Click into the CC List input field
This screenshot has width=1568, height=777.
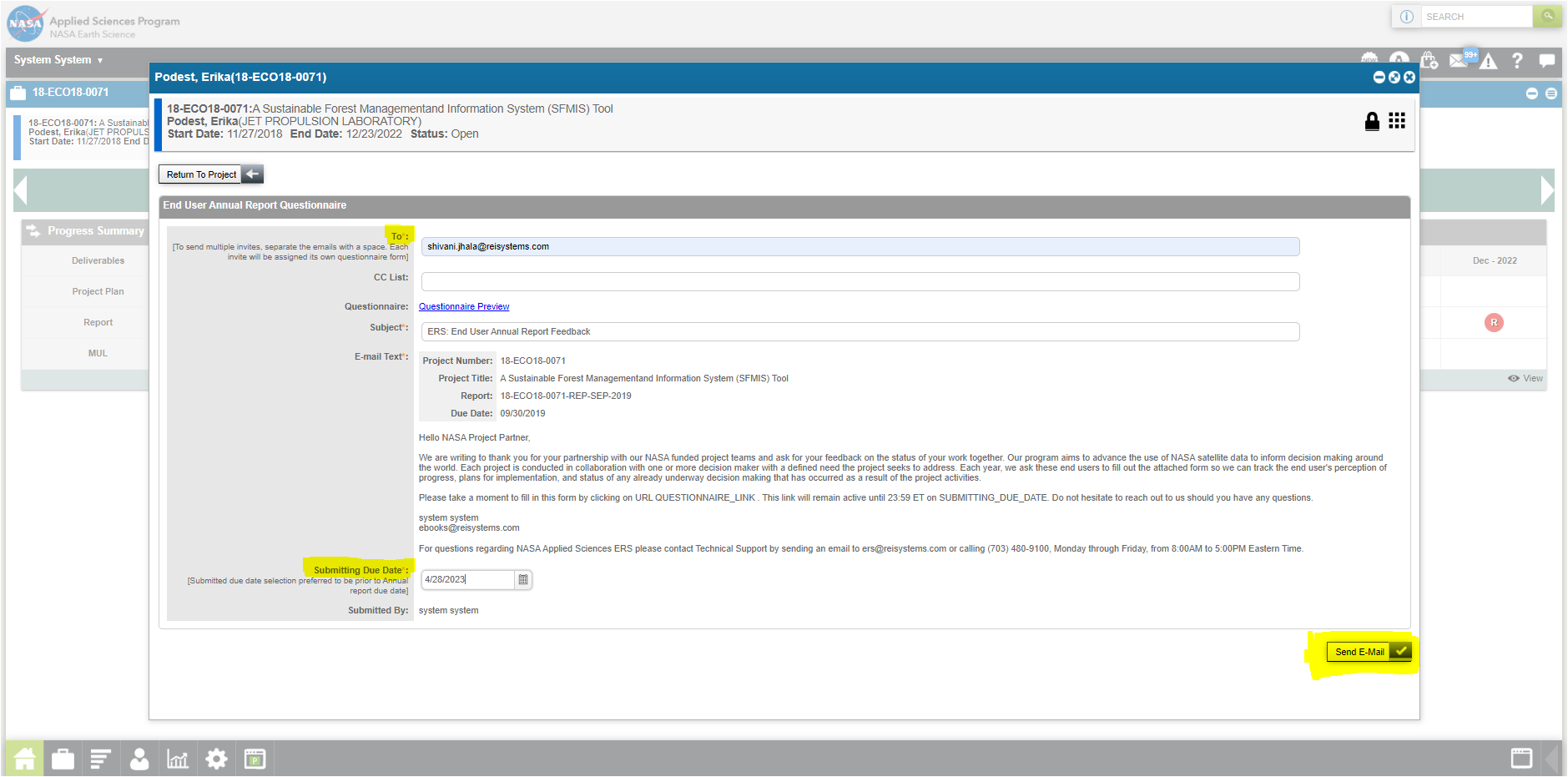click(x=860, y=281)
